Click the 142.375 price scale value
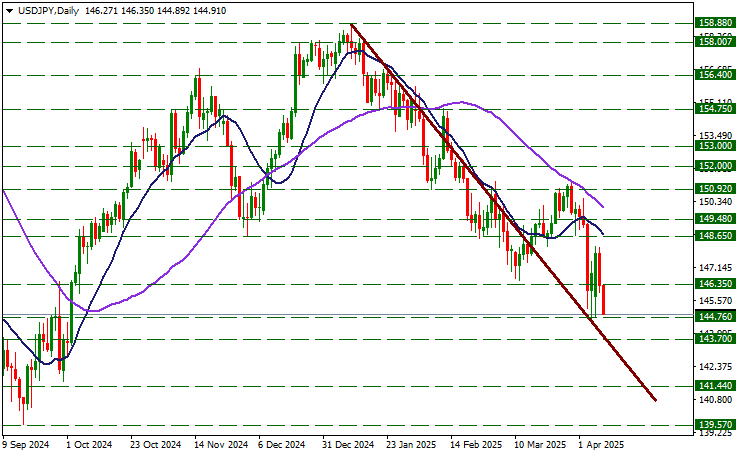739x456 pixels. [716, 366]
